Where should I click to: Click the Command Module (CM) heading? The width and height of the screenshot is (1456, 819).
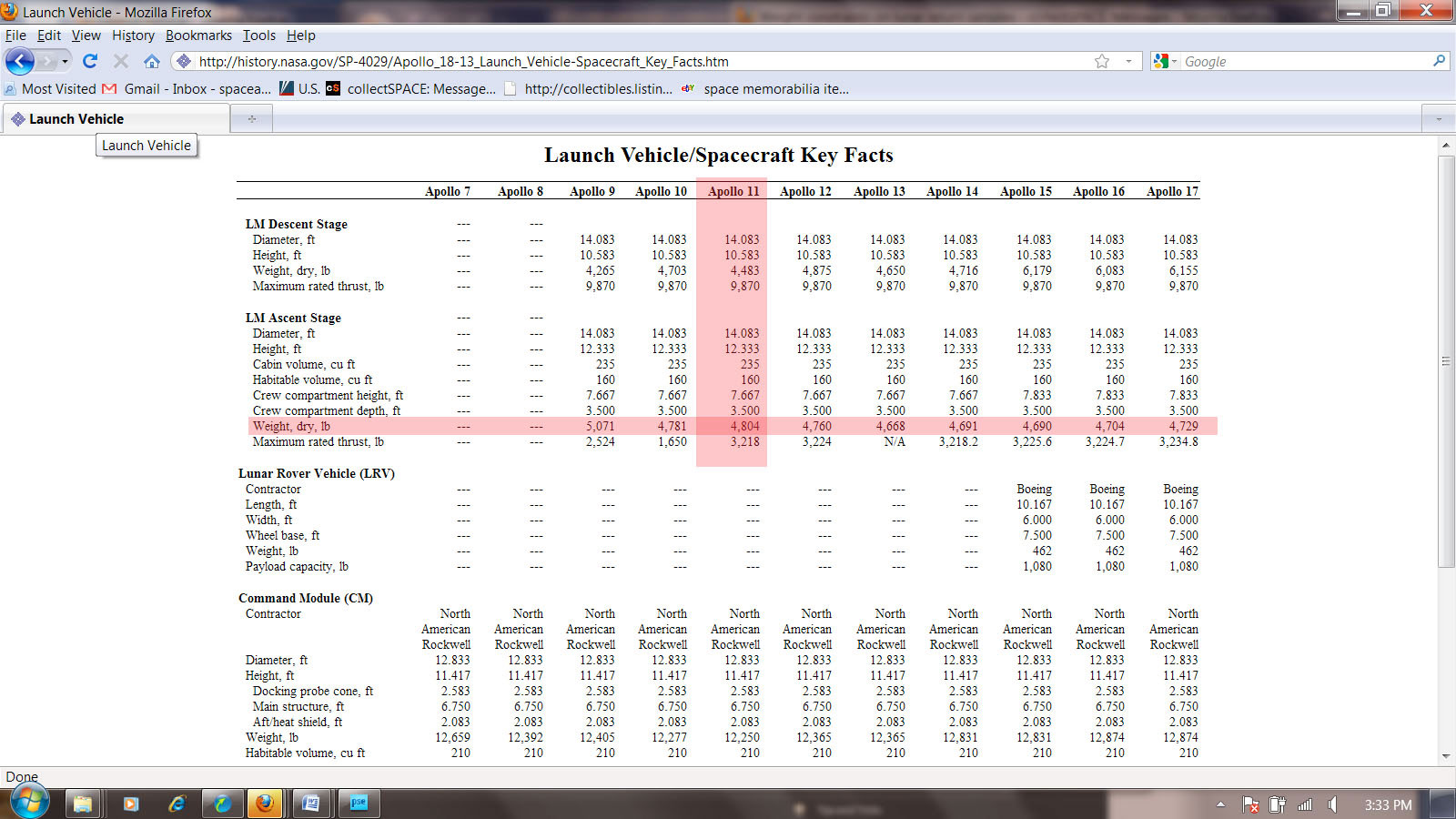[x=306, y=598]
